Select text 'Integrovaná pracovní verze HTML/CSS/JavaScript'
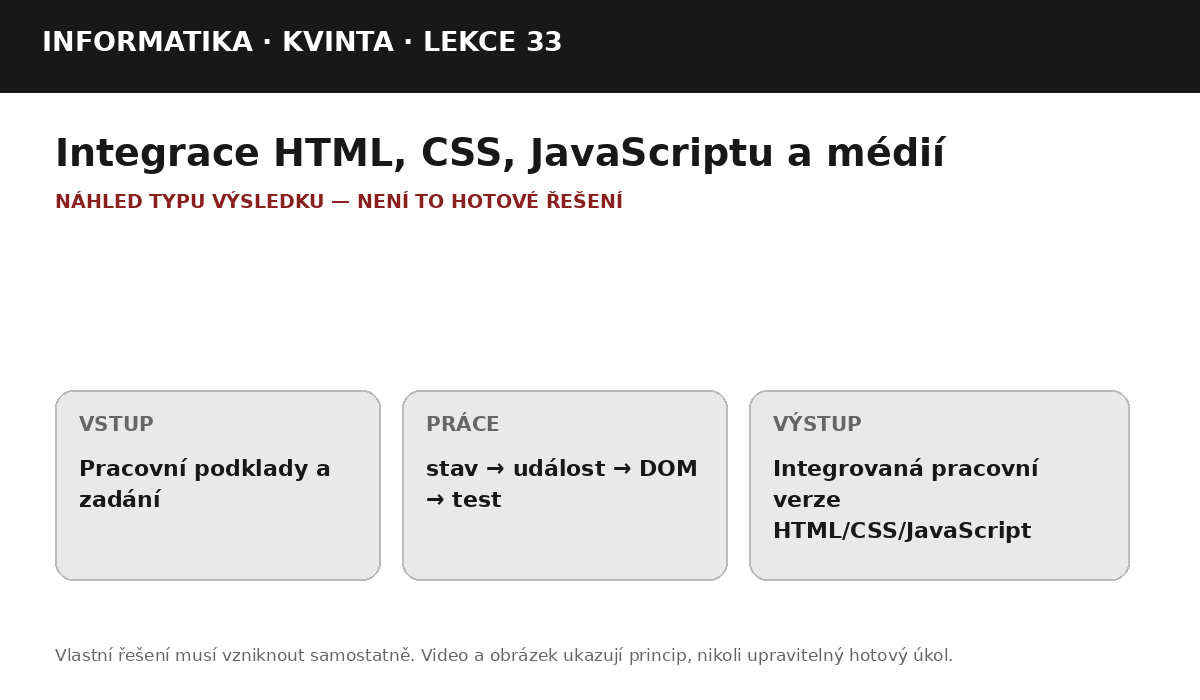Image resolution: width=1200 pixels, height=700 pixels. pyautogui.click(x=906, y=500)
